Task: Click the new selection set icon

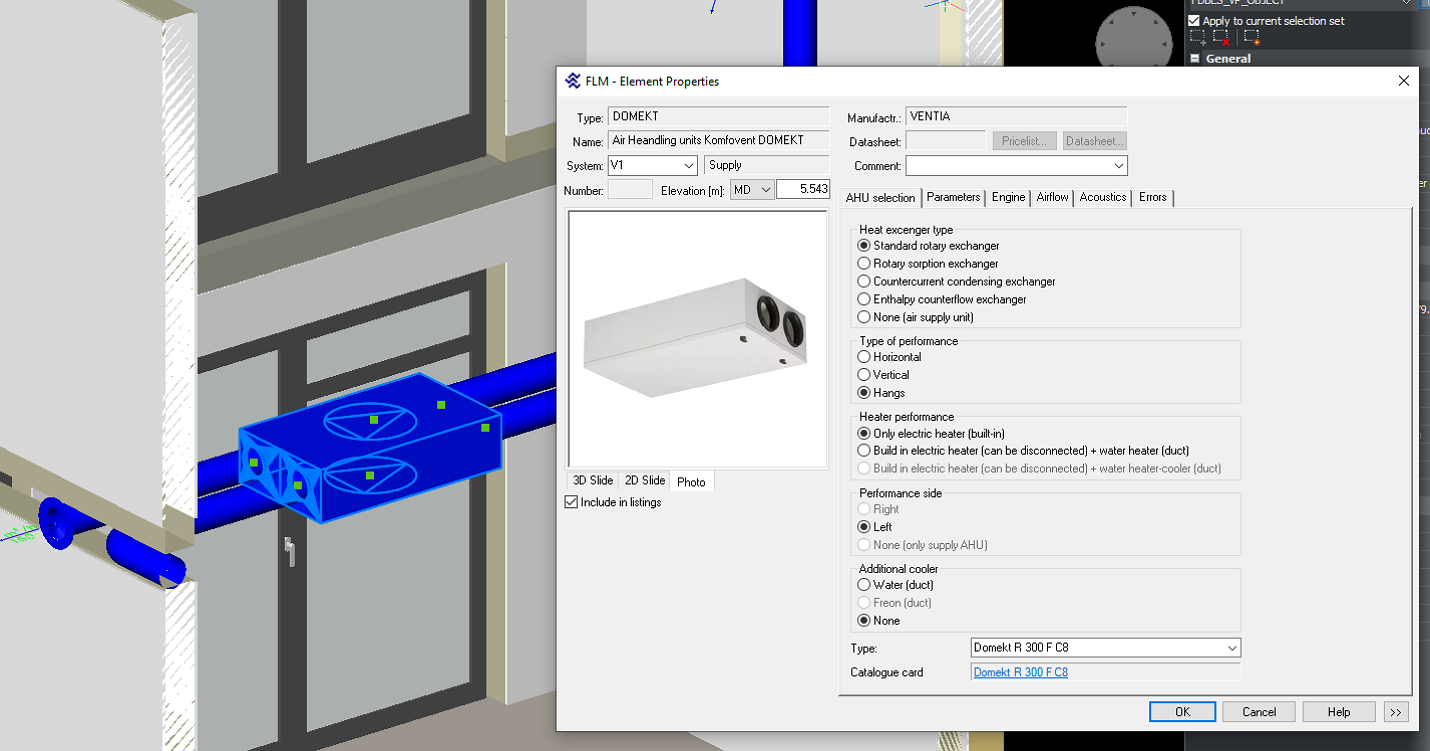Action: (1251, 37)
